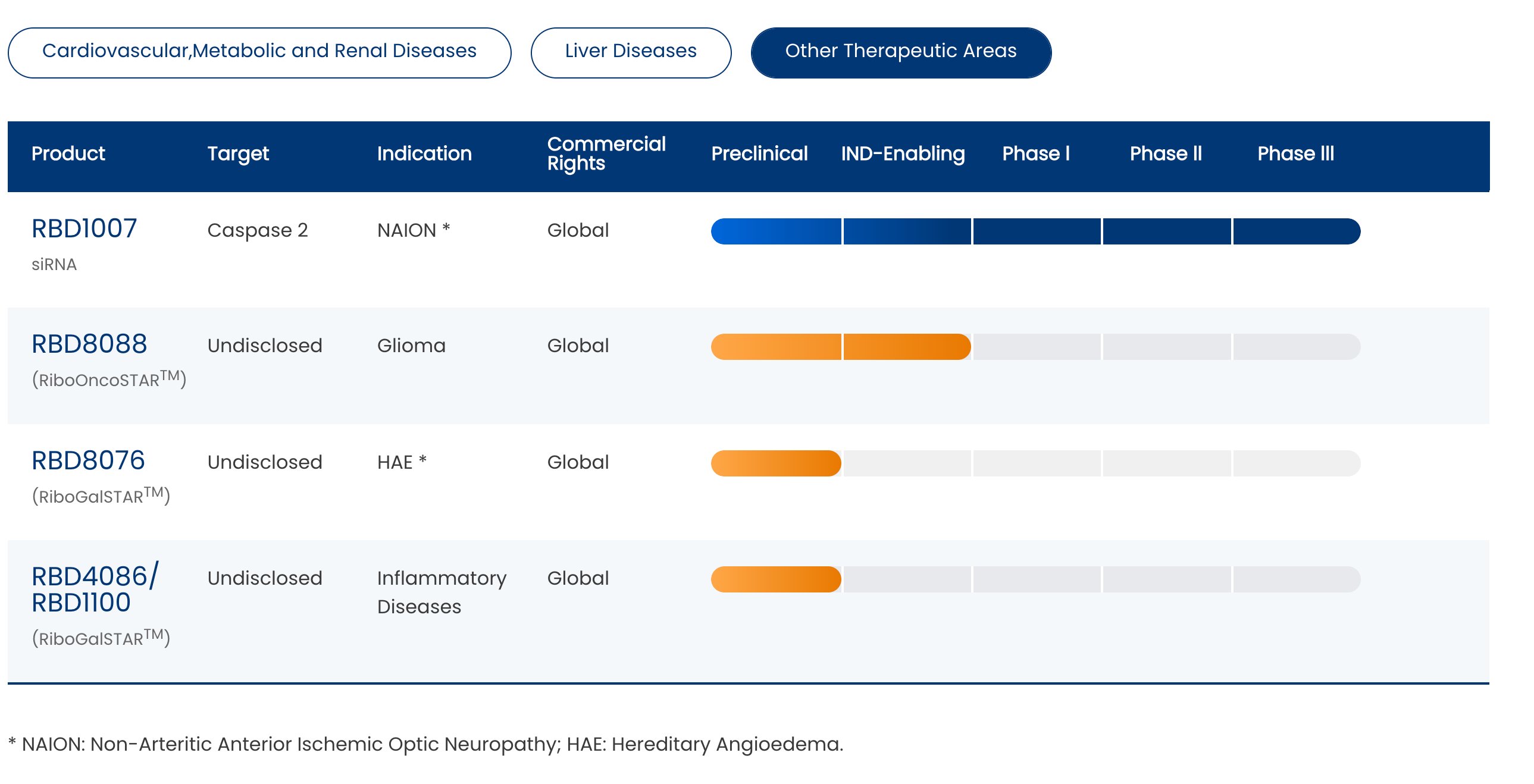Click the NAION indication for RBD1007
The width and height of the screenshot is (1534, 784).
(x=414, y=230)
